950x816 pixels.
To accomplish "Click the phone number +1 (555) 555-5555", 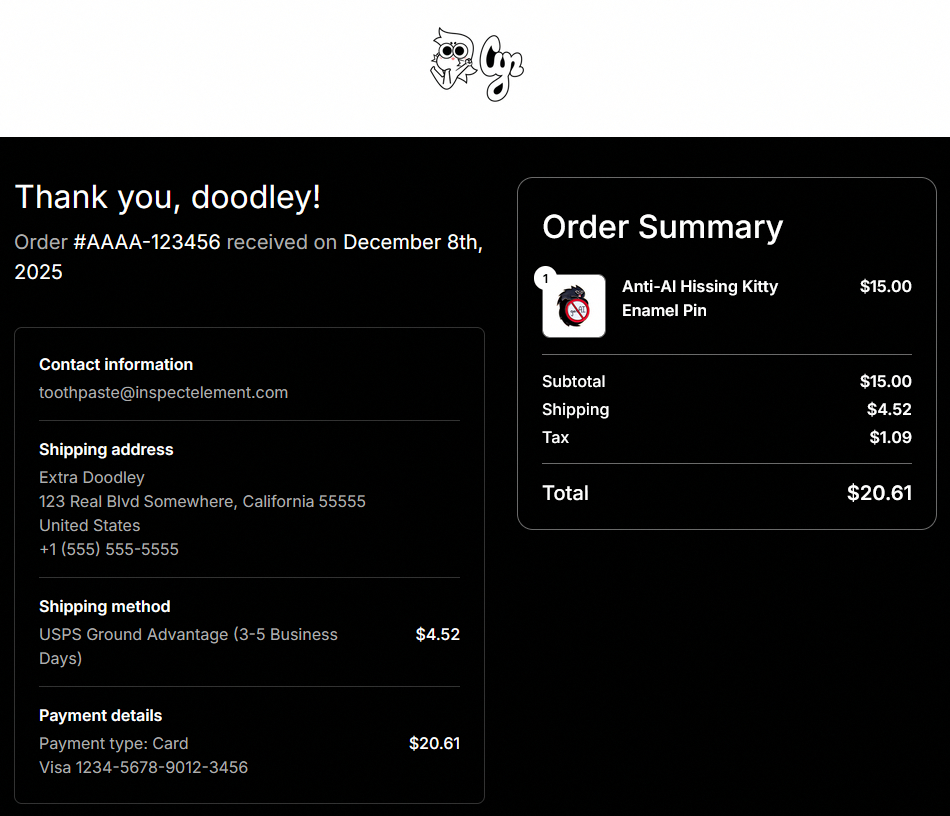I will pos(109,549).
